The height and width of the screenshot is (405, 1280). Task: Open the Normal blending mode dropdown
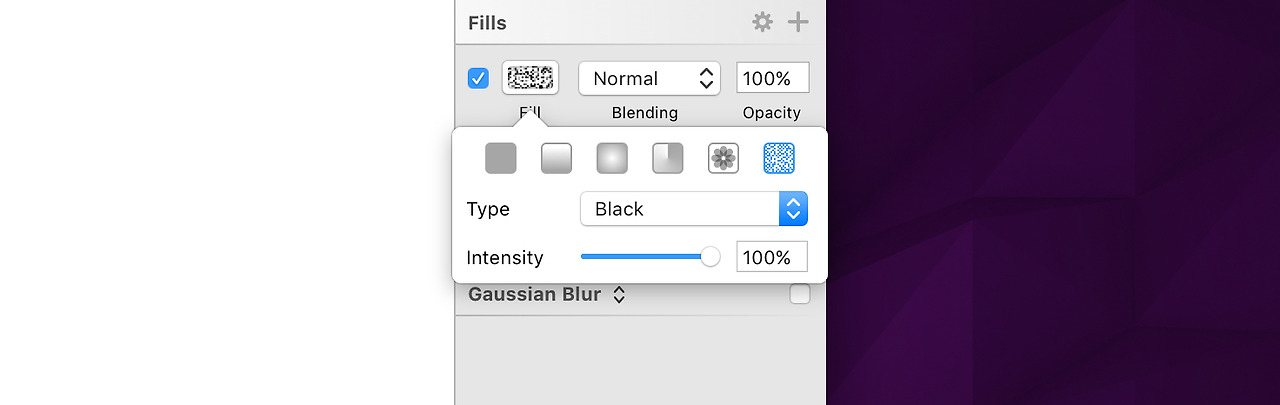(649, 78)
